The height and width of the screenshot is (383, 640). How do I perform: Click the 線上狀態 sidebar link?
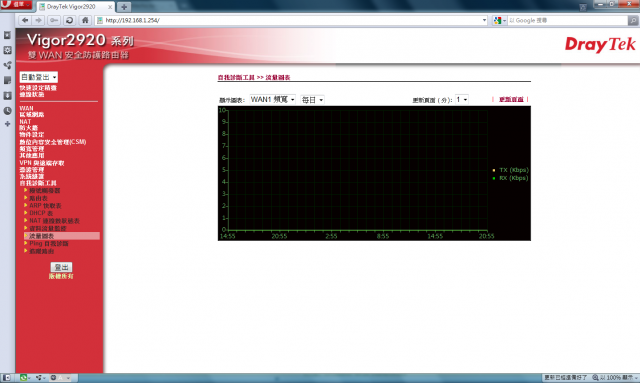click(32, 94)
